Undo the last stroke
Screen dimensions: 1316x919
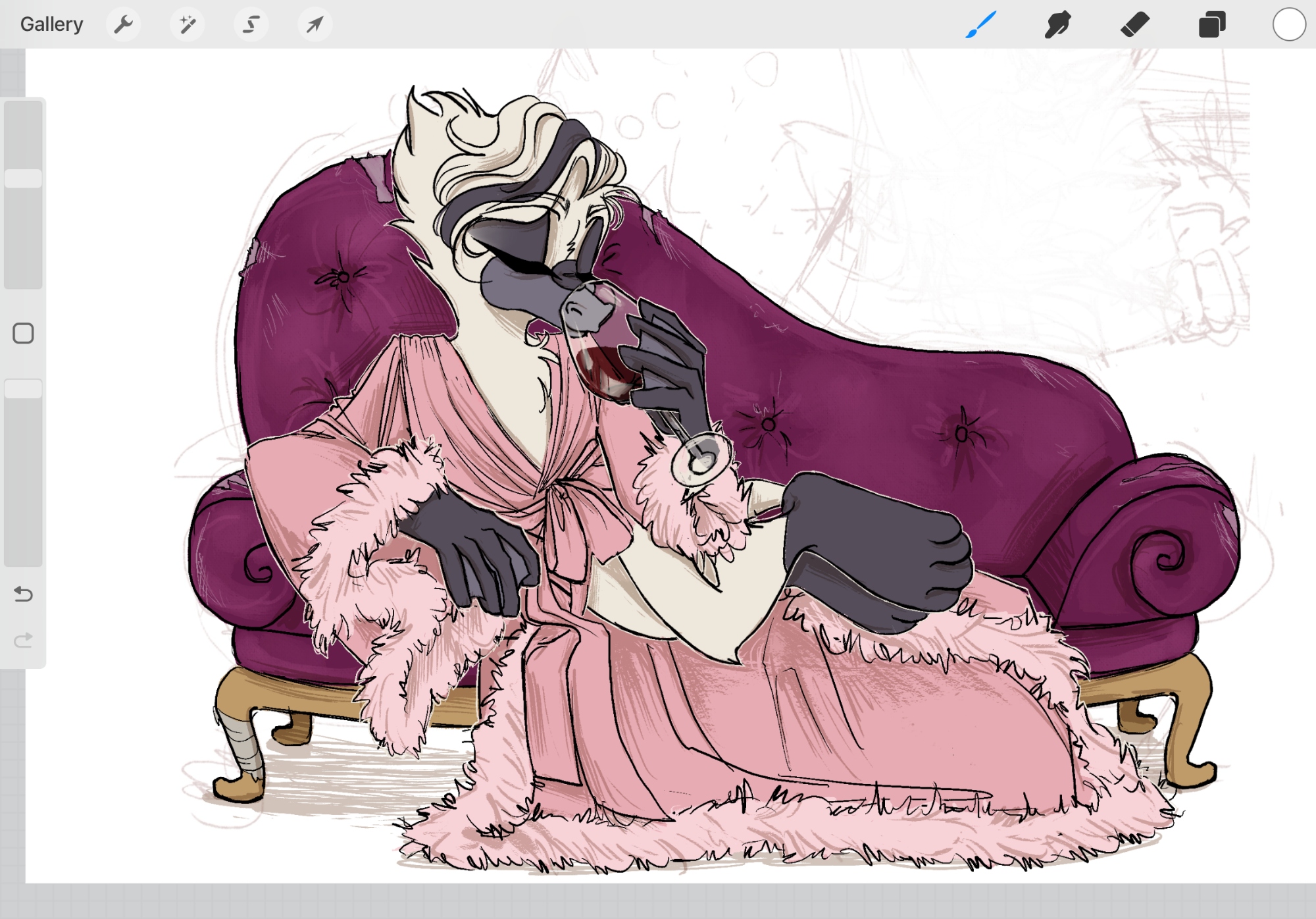coord(23,594)
